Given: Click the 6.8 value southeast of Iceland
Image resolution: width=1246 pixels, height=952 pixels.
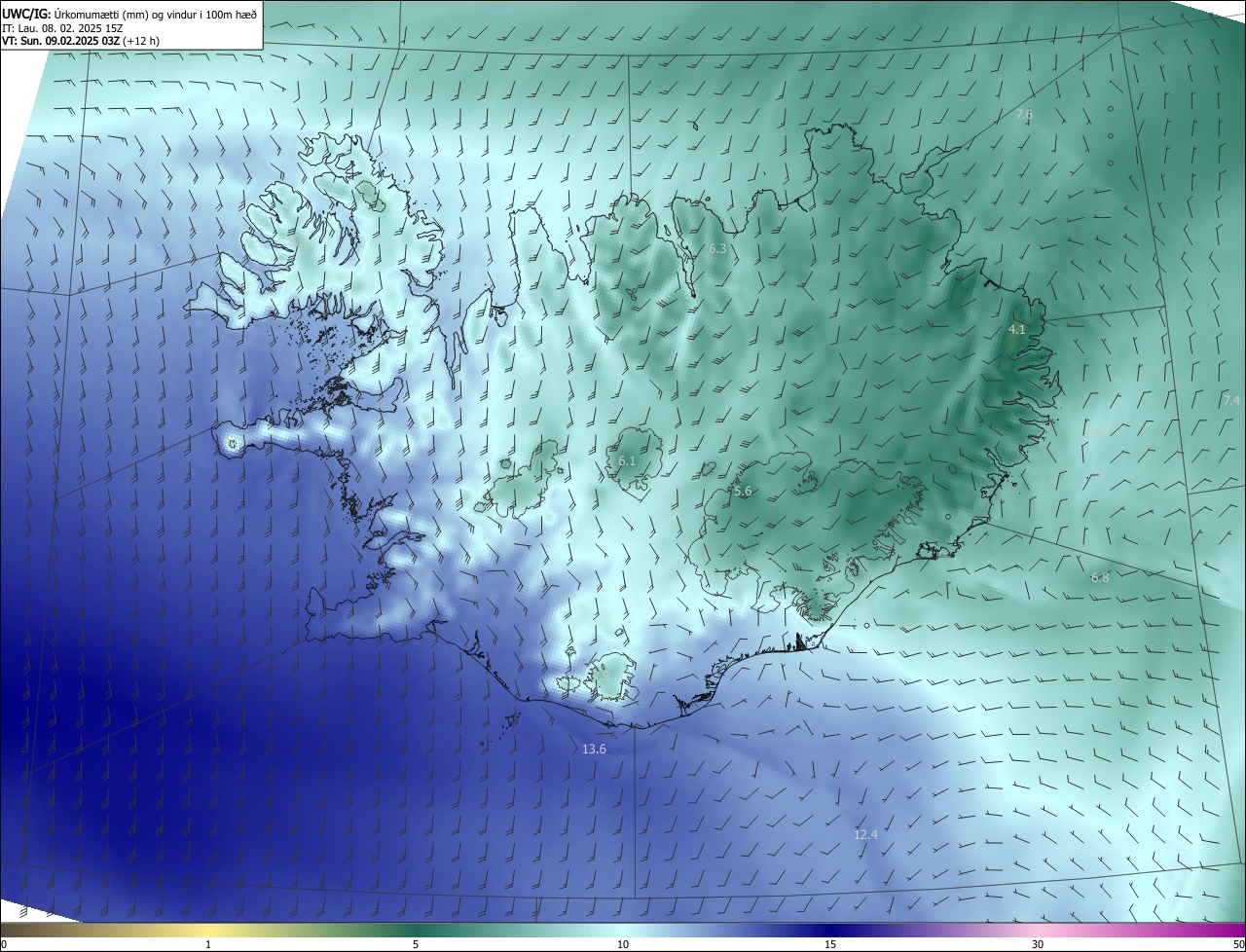Looking at the screenshot, I should [x=1100, y=578].
